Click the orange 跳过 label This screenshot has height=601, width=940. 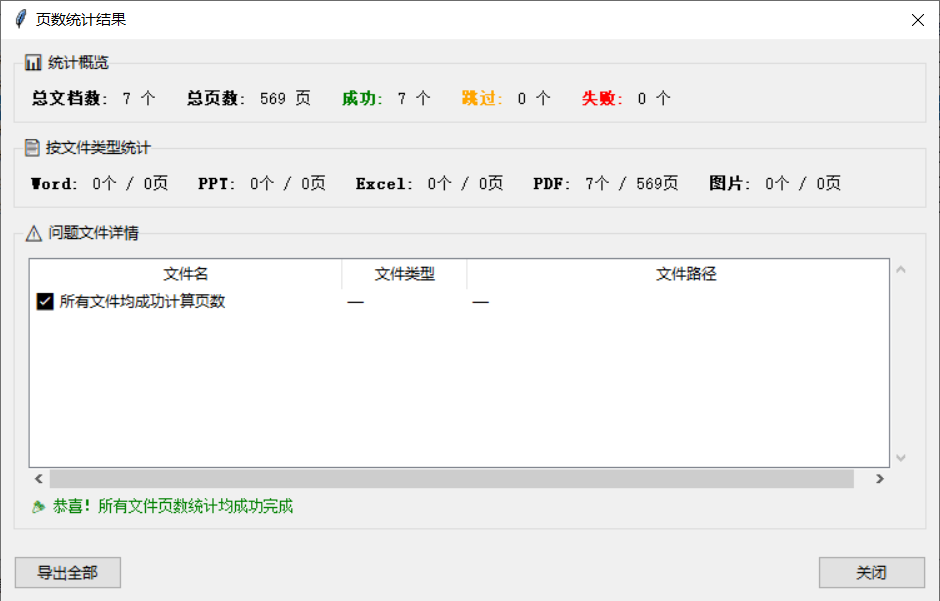tap(482, 98)
